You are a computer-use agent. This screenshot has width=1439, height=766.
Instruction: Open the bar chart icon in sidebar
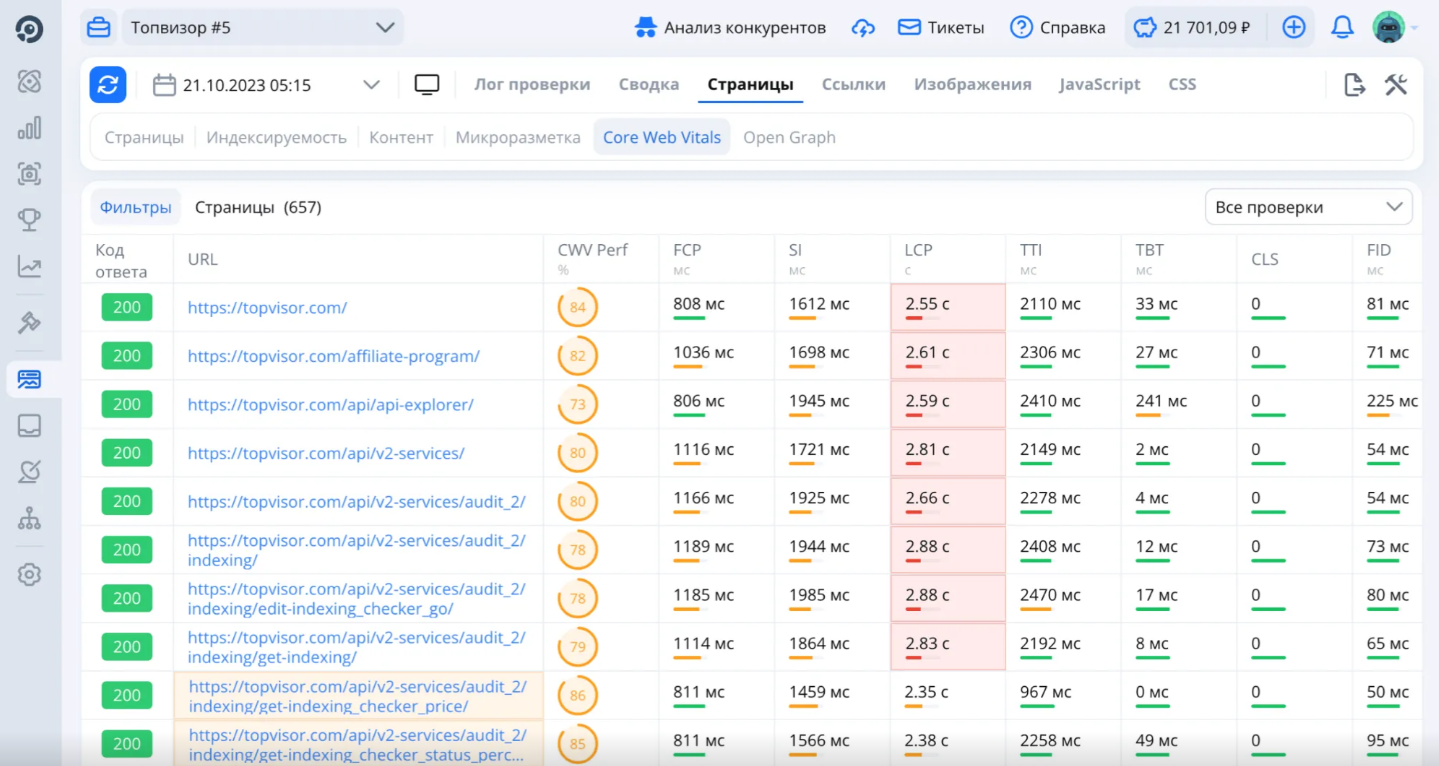(x=29, y=128)
